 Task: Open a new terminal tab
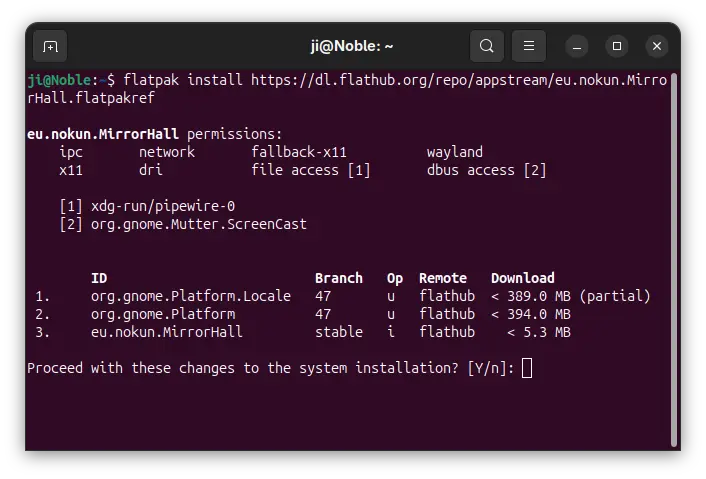[x=50, y=46]
